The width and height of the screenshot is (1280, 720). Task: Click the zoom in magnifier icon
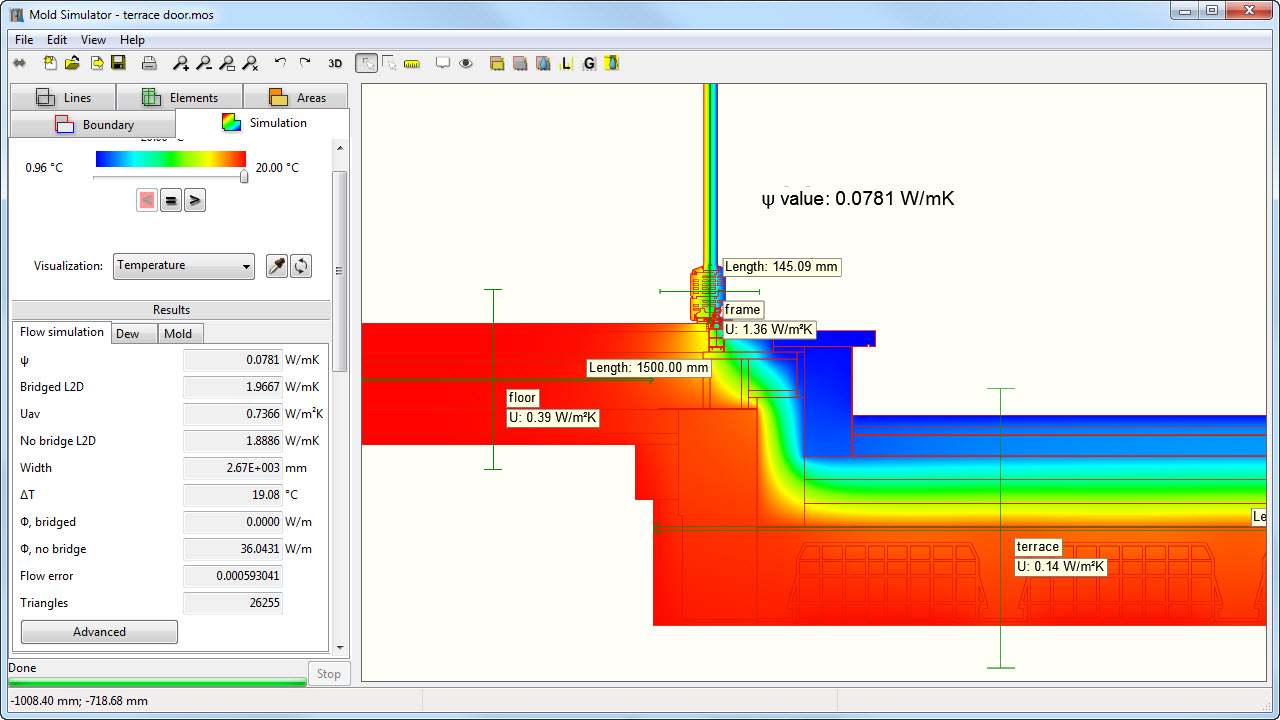(181, 63)
